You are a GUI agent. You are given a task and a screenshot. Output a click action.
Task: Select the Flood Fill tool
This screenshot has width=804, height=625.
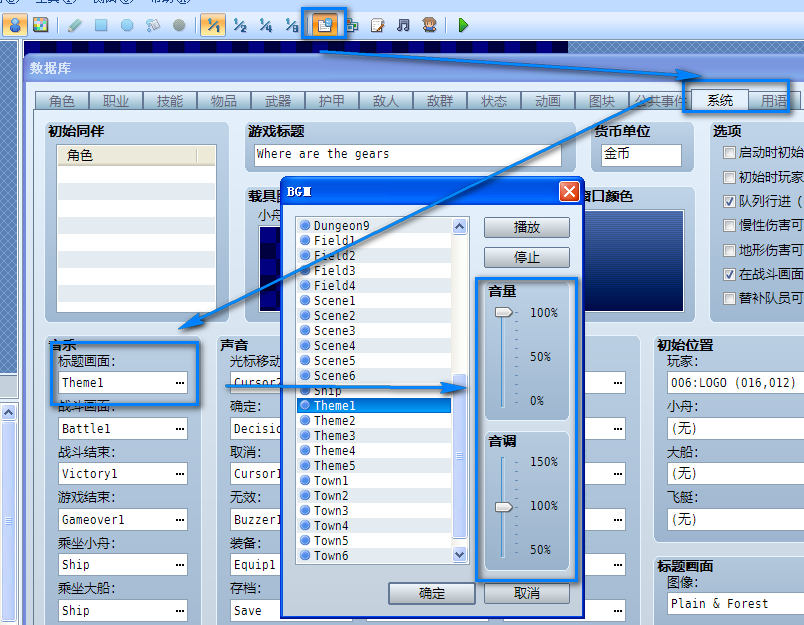153,25
